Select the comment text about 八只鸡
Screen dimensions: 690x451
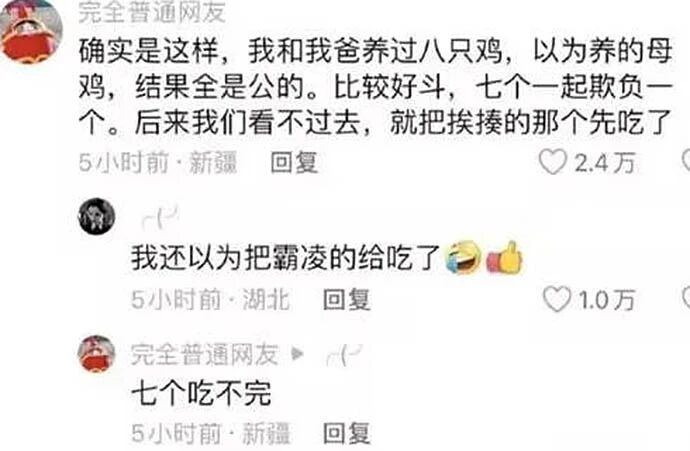[376, 87]
